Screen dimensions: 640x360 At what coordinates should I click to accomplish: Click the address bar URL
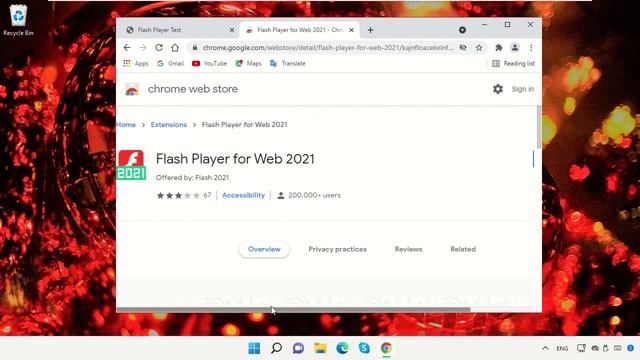pos(328,48)
